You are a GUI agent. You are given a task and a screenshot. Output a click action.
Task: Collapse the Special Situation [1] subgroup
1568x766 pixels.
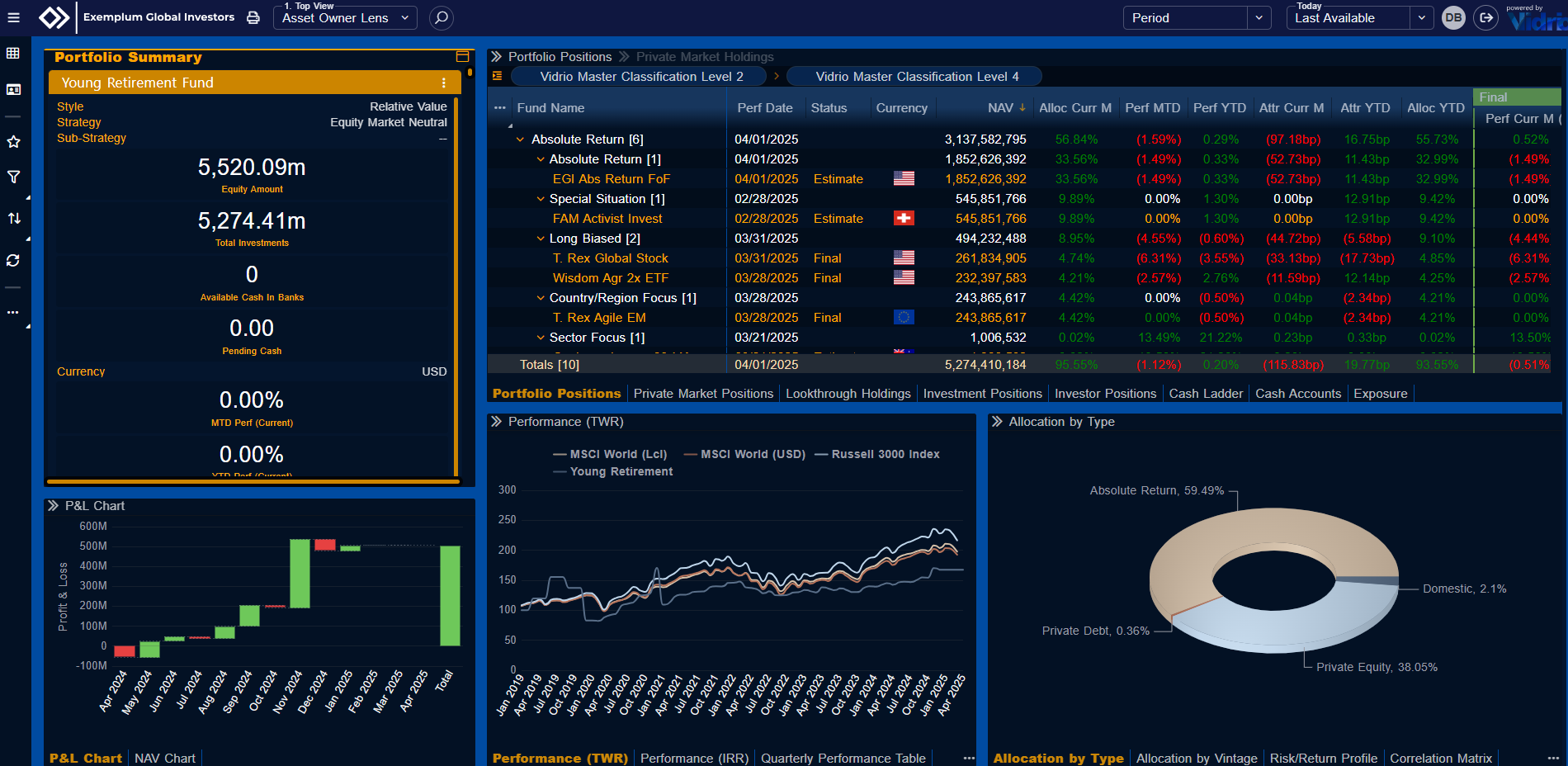[541, 199]
